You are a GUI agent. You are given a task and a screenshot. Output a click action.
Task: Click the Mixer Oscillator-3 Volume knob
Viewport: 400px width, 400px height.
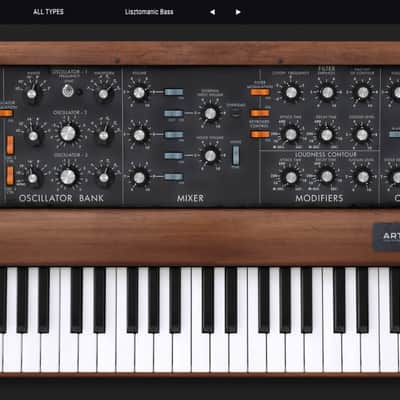click(x=139, y=177)
